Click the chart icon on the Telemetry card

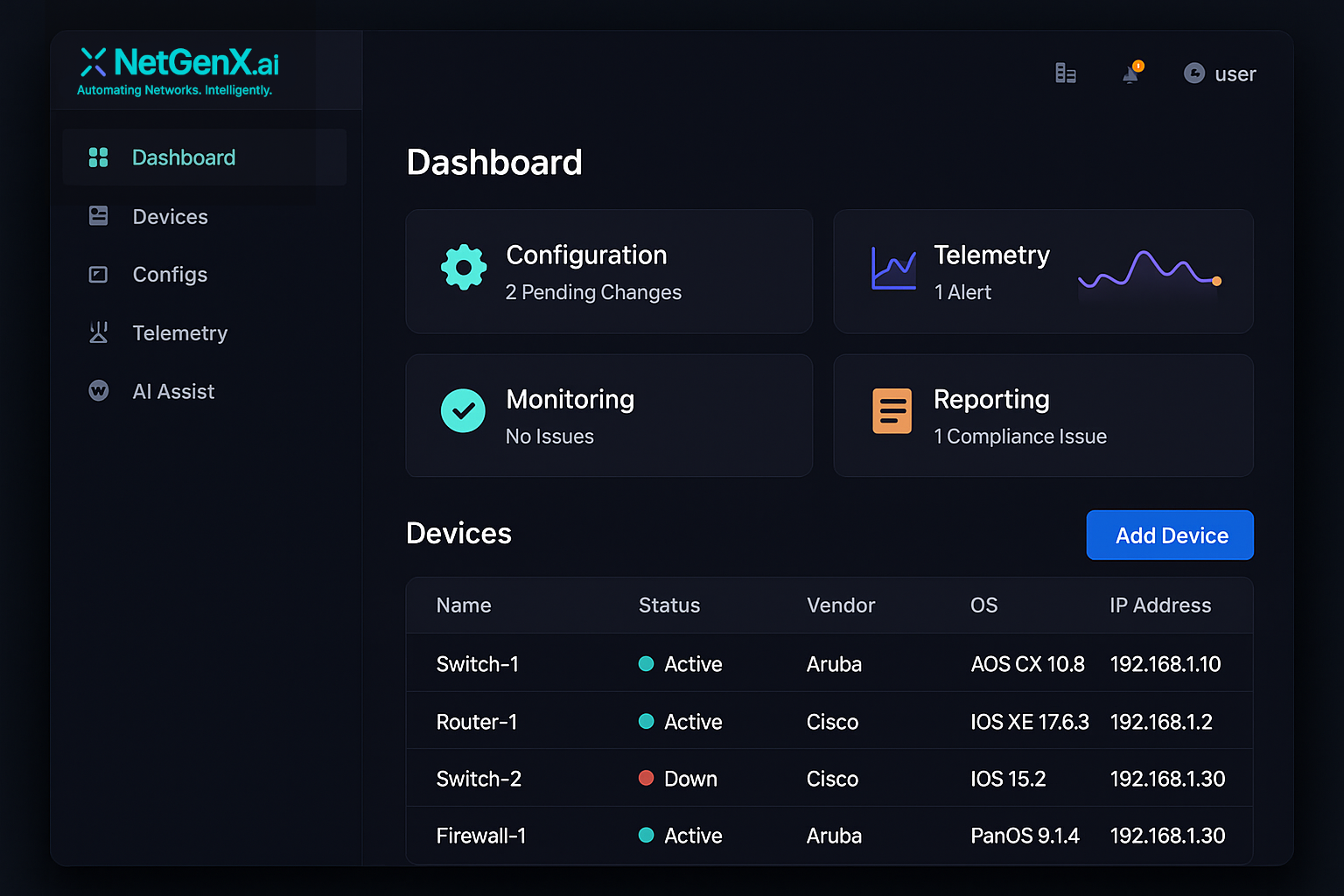click(x=892, y=269)
